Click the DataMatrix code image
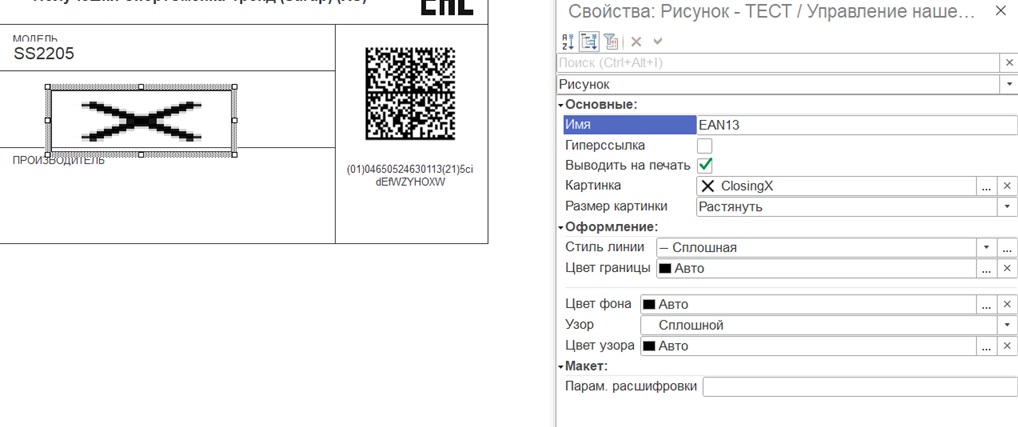The image size is (1018, 427). click(410, 93)
